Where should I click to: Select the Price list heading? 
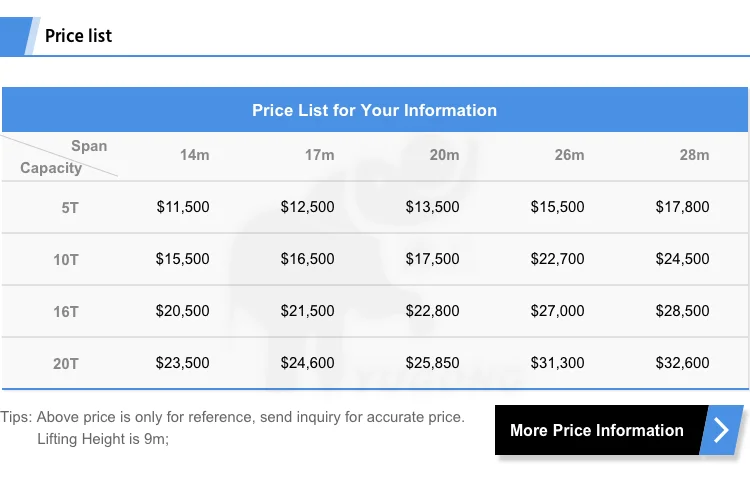point(78,36)
